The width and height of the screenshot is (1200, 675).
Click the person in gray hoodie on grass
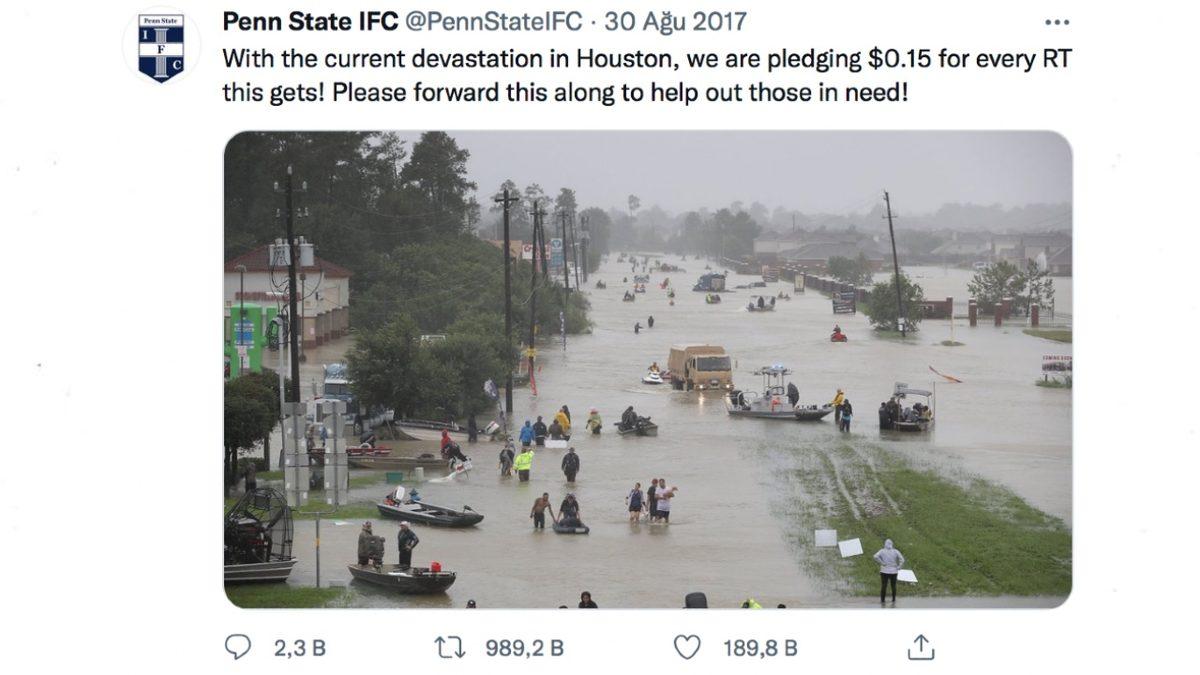(x=887, y=570)
